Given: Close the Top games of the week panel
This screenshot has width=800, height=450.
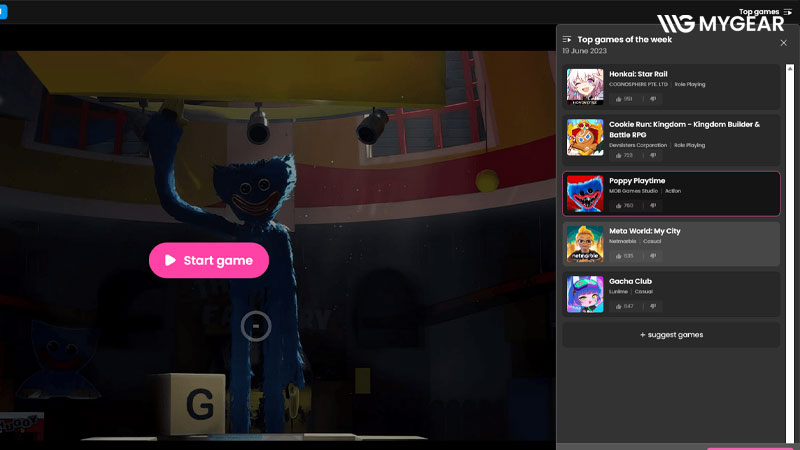Looking at the screenshot, I should (783, 43).
